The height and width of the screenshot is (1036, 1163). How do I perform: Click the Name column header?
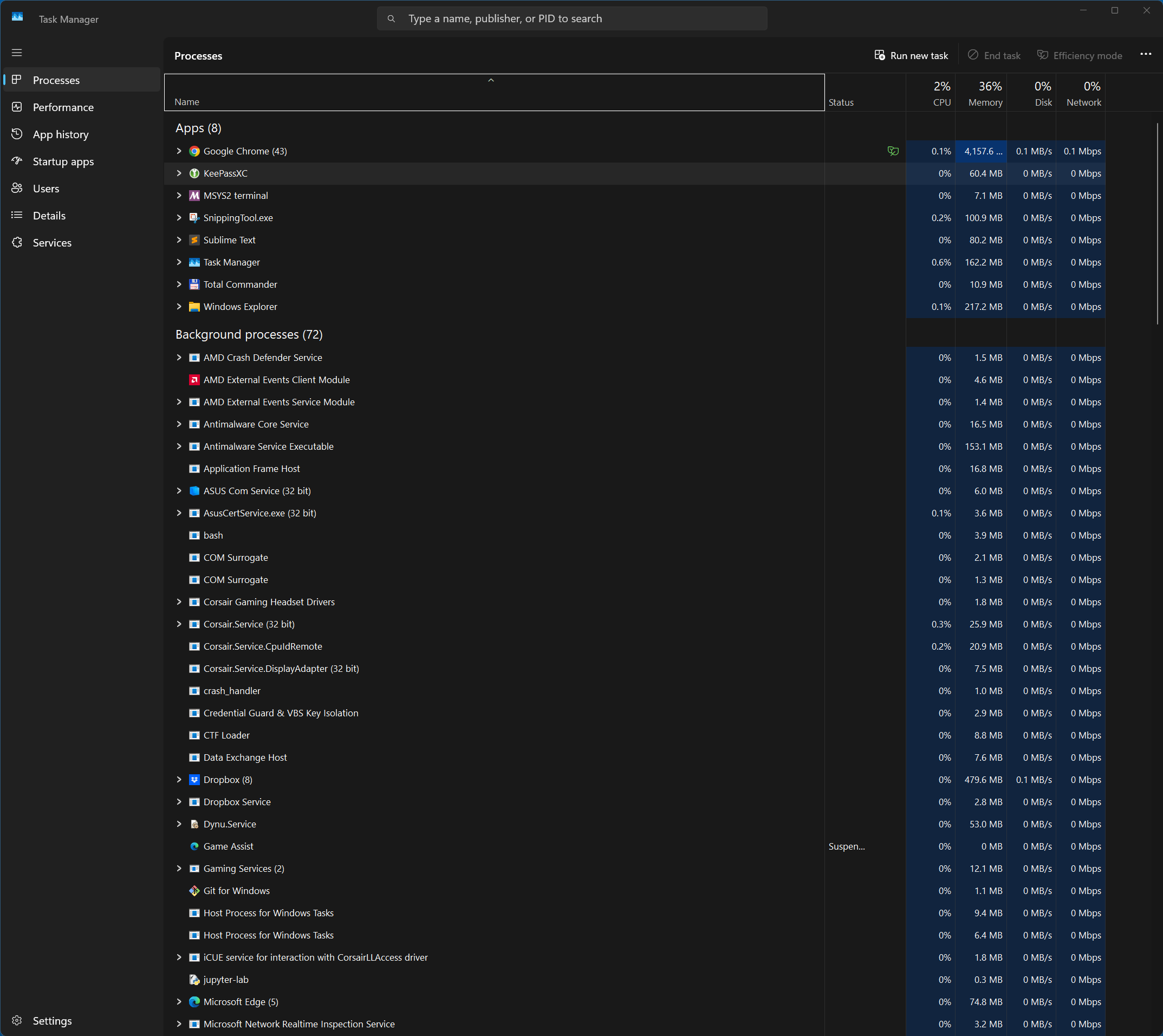(495, 93)
